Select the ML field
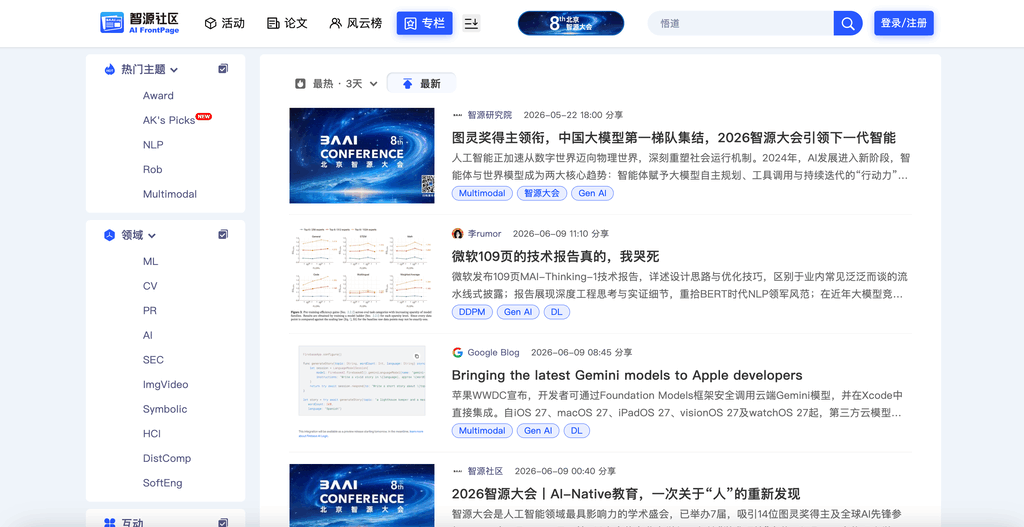This screenshot has height=527, width=1024. tap(150, 261)
